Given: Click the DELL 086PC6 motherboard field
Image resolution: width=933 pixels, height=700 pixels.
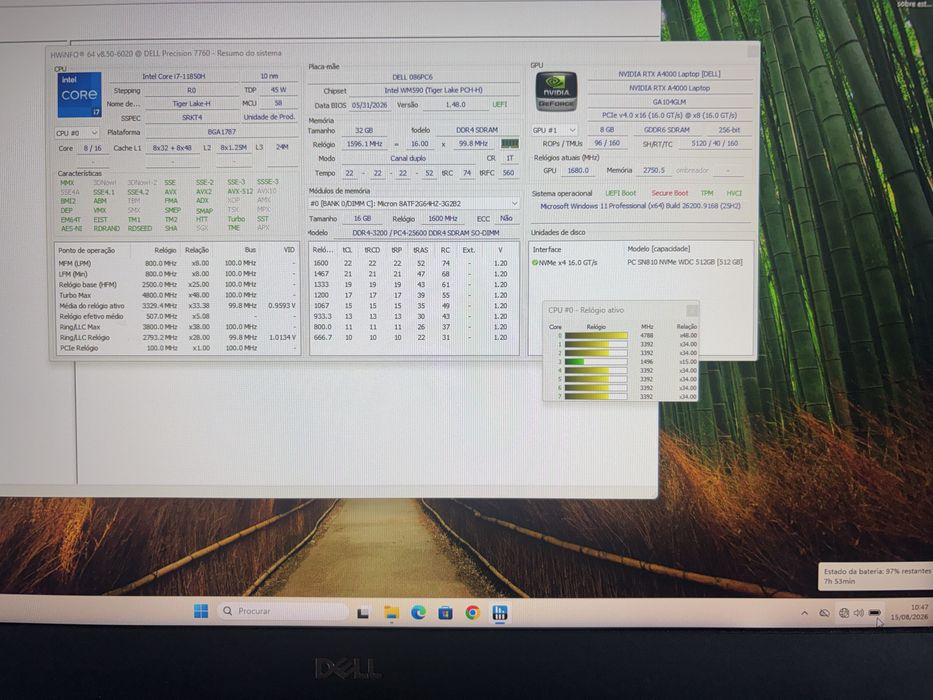Looking at the screenshot, I should pos(412,77).
